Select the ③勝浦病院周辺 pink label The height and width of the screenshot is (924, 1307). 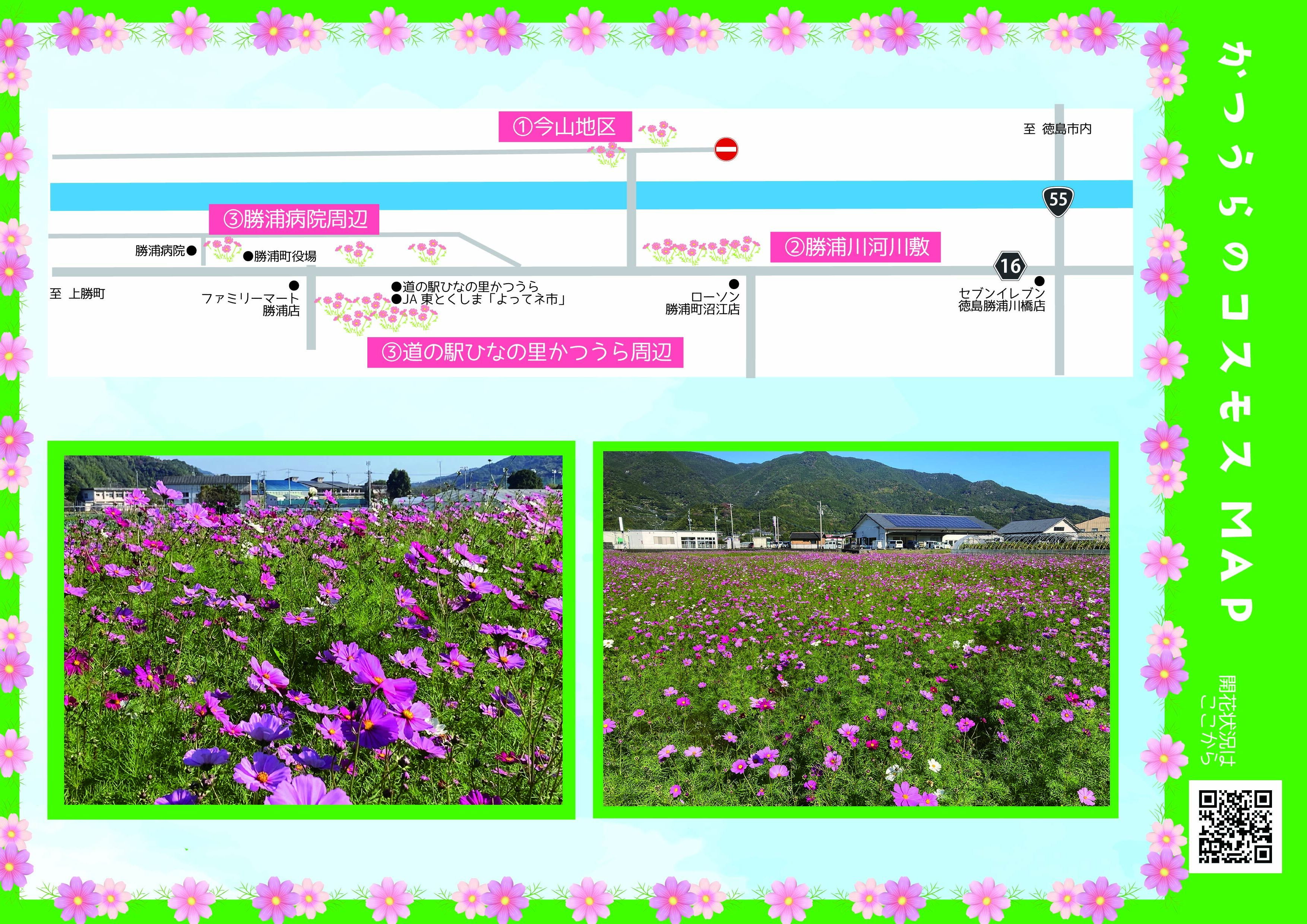(294, 219)
